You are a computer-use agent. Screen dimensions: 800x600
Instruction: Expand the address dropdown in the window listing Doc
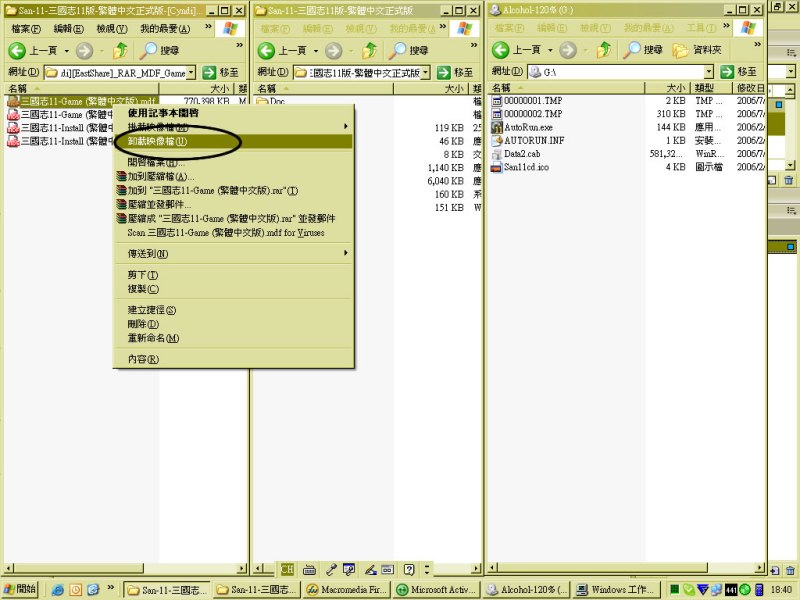[x=425, y=72]
